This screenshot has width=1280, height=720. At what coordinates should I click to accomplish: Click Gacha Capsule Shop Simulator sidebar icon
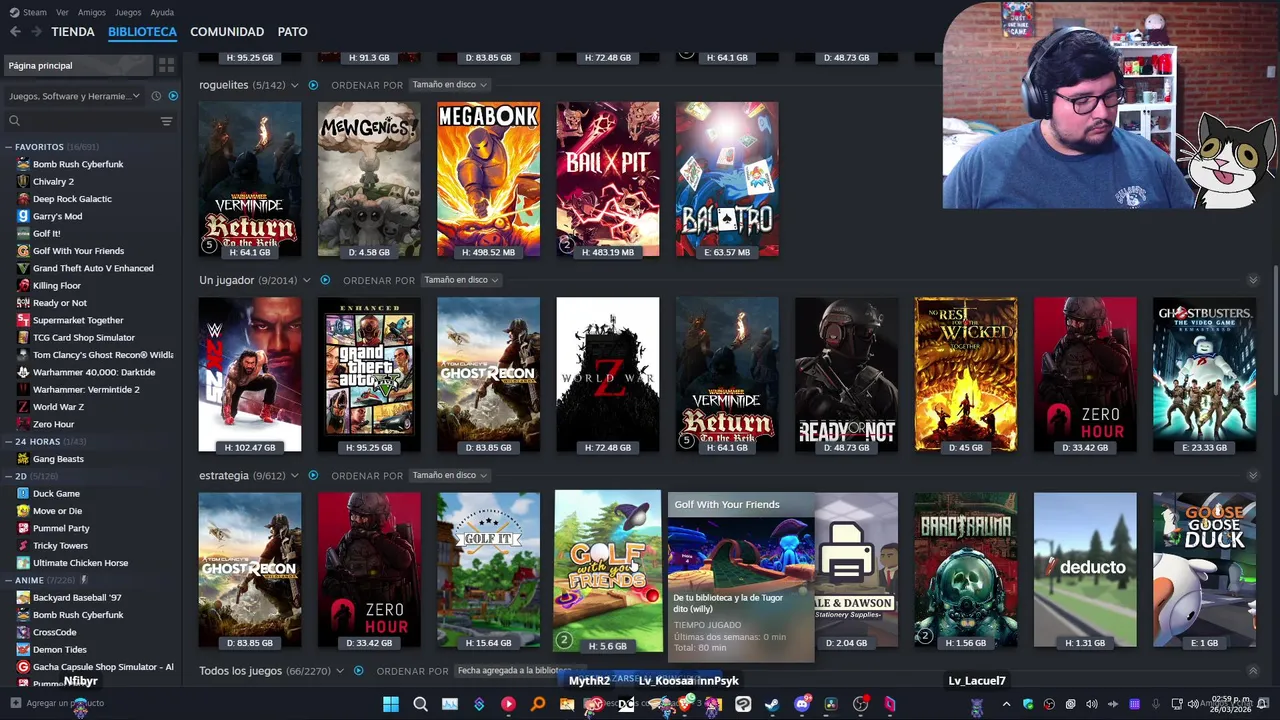pos(23,667)
